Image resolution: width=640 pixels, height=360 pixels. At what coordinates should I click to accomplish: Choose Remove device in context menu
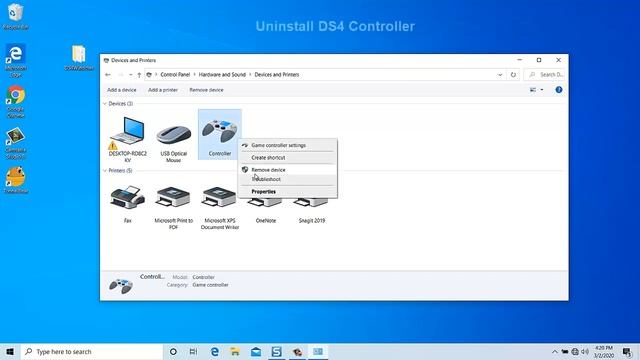pos(287,170)
